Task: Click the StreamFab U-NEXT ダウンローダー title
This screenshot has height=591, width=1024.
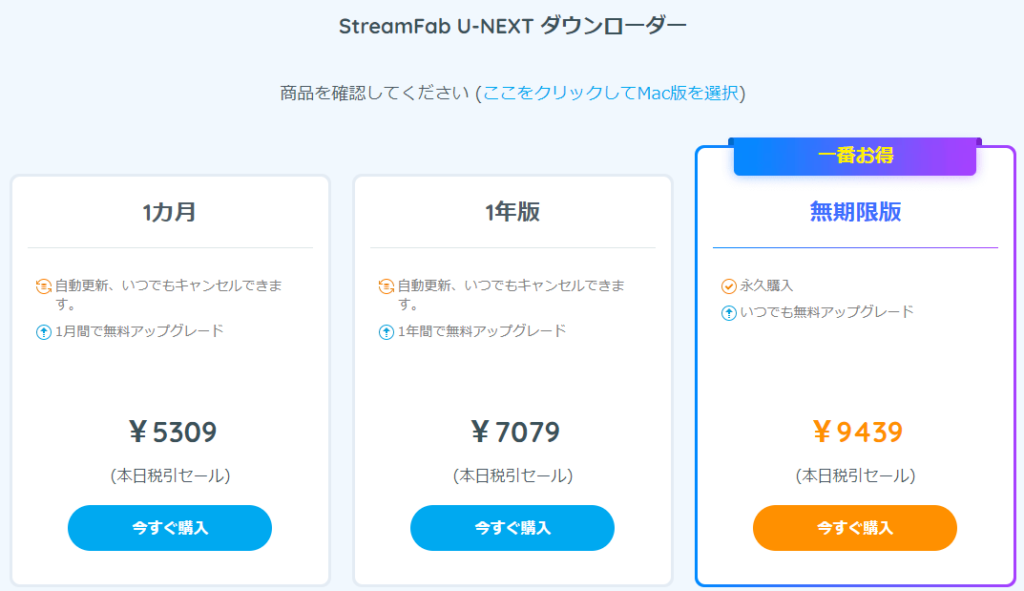Action: [x=513, y=26]
